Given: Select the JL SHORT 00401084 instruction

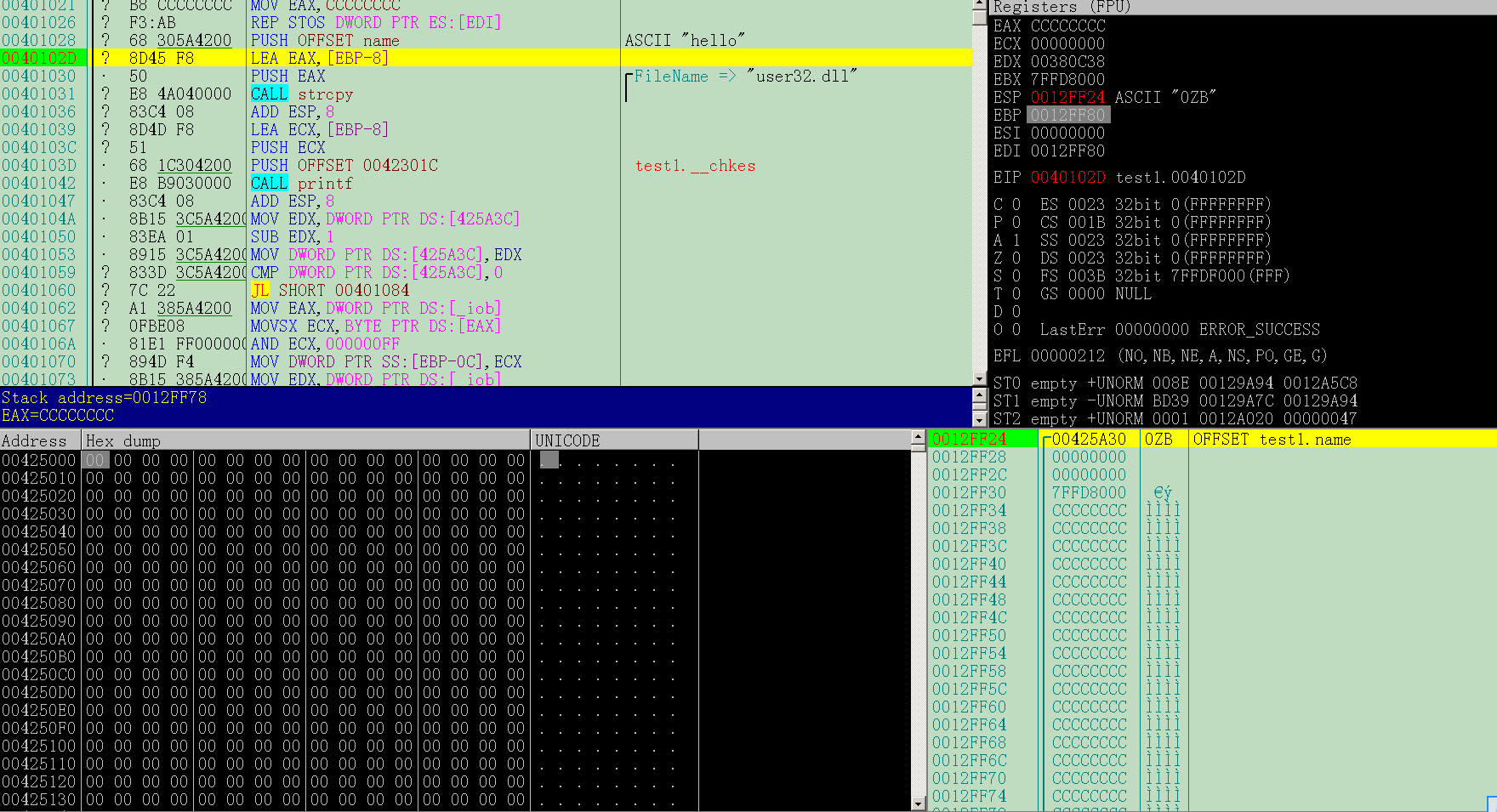Looking at the screenshot, I should point(330,290).
